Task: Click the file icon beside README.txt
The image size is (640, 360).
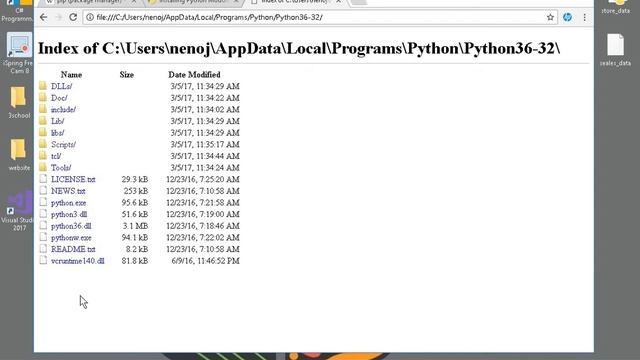Action: coord(43,248)
